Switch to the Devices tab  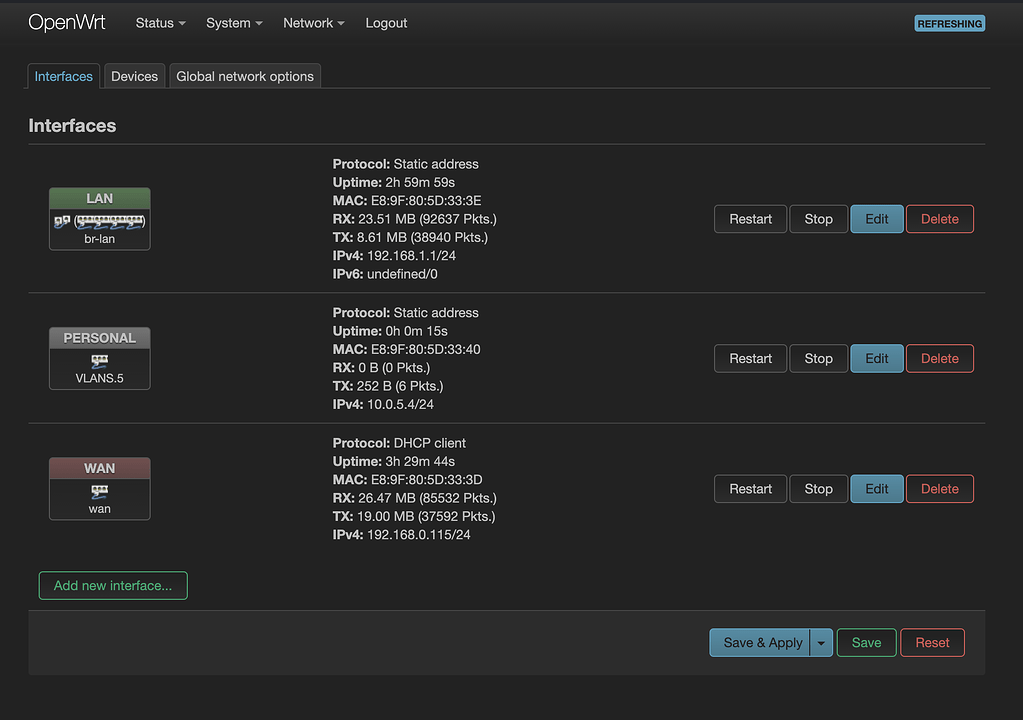[135, 76]
